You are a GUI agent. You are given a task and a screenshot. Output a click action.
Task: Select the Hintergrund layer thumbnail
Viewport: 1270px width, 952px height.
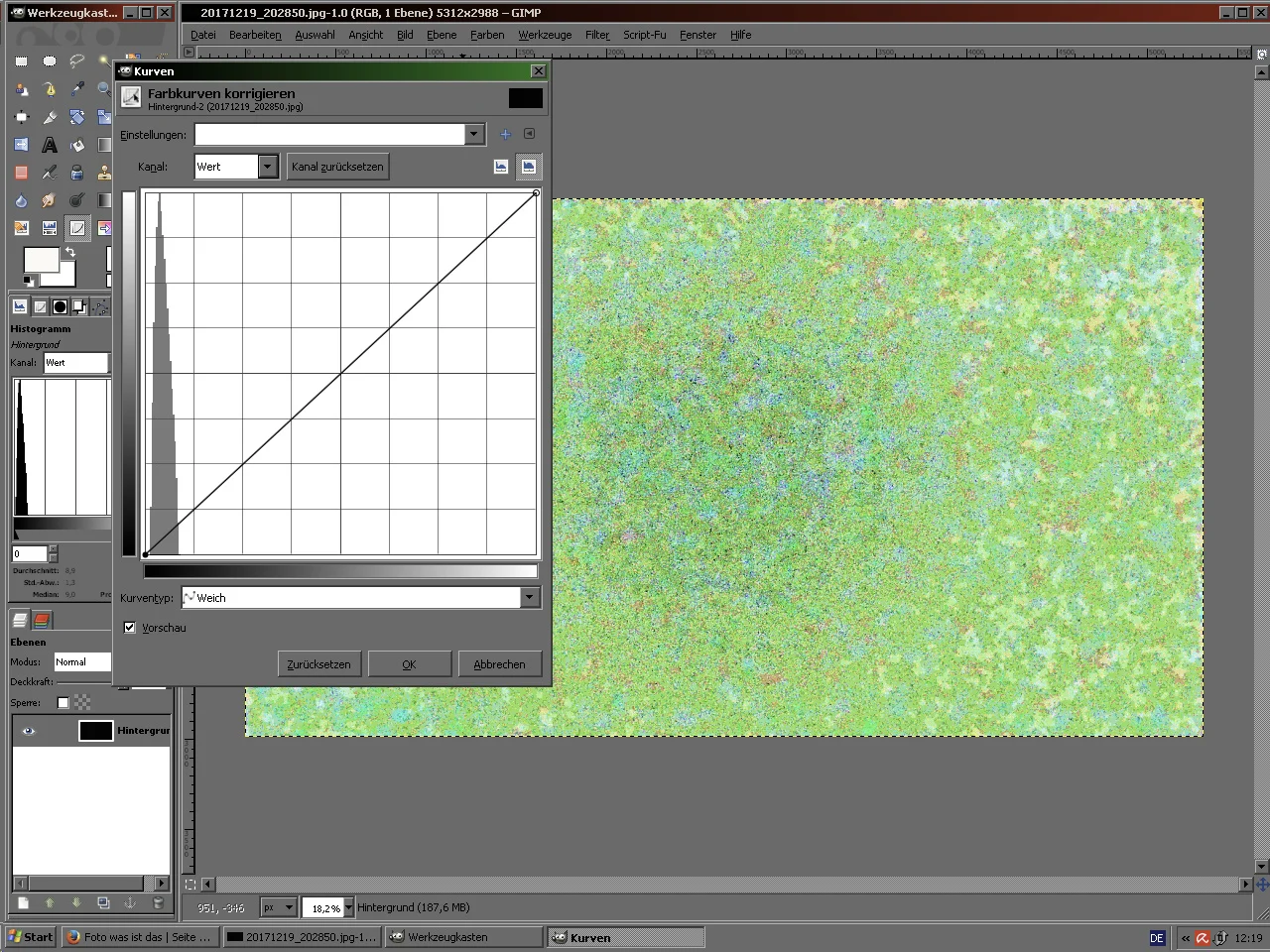click(x=95, y=731)
